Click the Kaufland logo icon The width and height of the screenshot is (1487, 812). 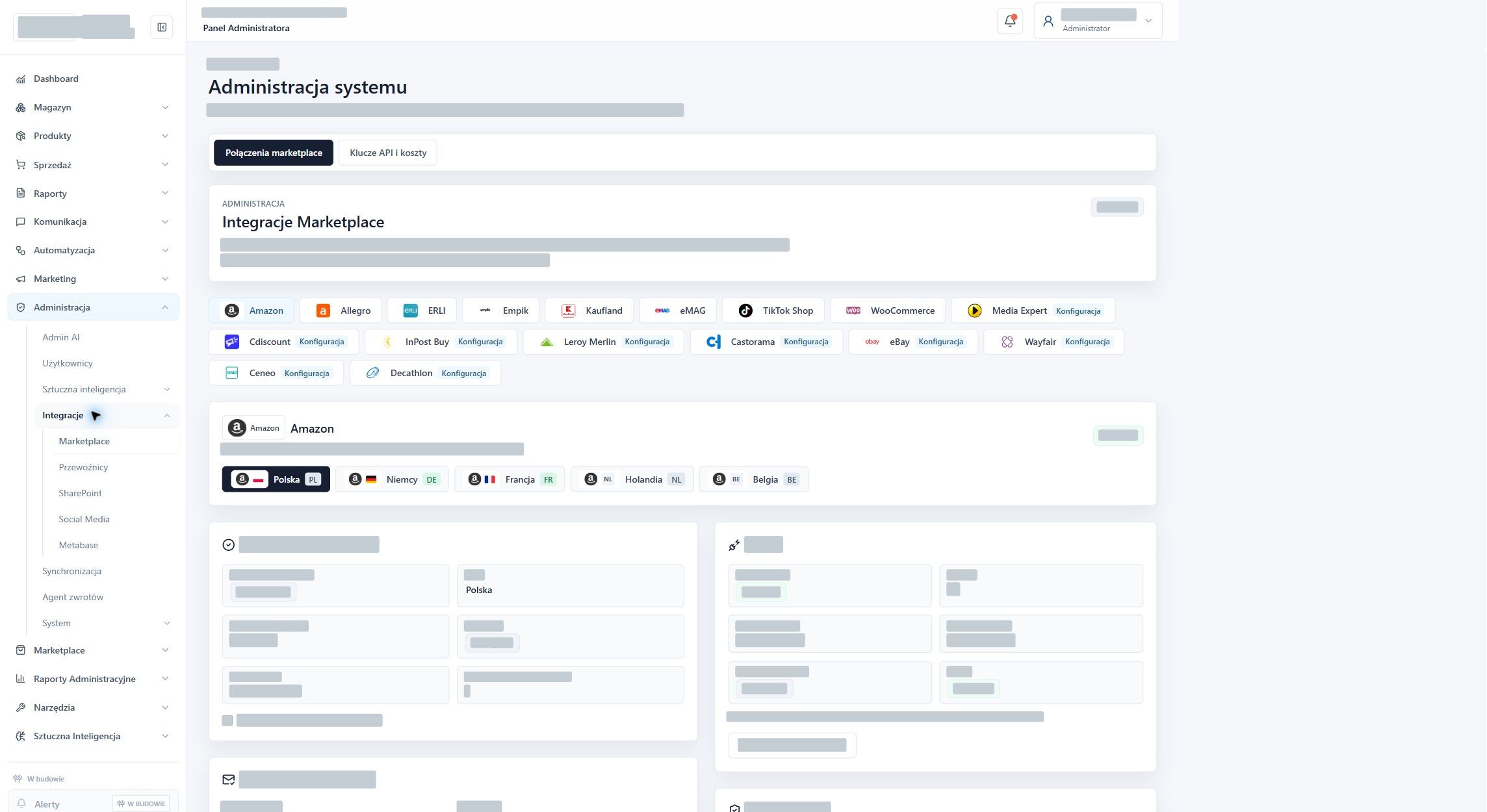point(568,311)
